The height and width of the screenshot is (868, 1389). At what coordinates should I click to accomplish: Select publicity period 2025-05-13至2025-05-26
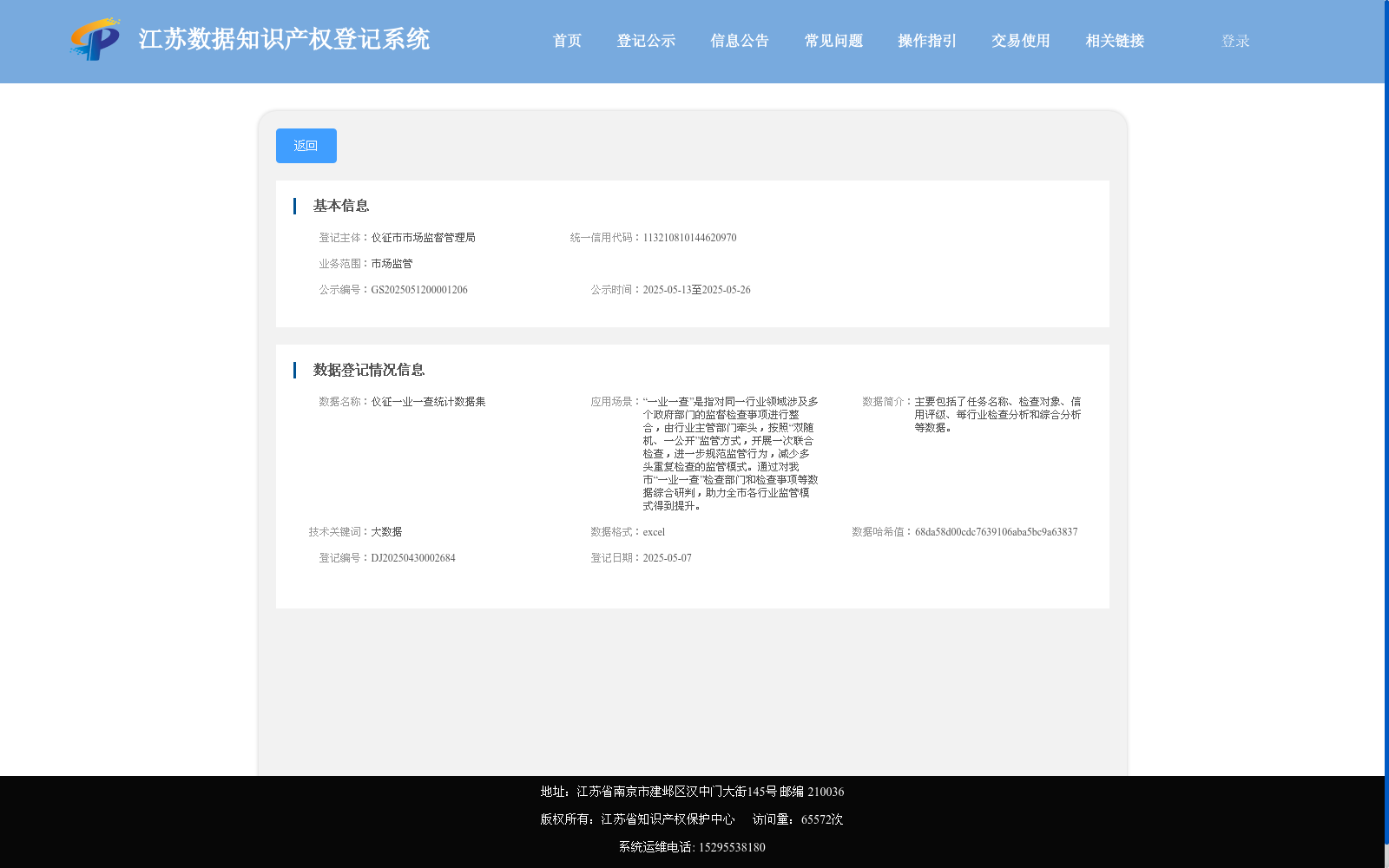coord(696,290)
